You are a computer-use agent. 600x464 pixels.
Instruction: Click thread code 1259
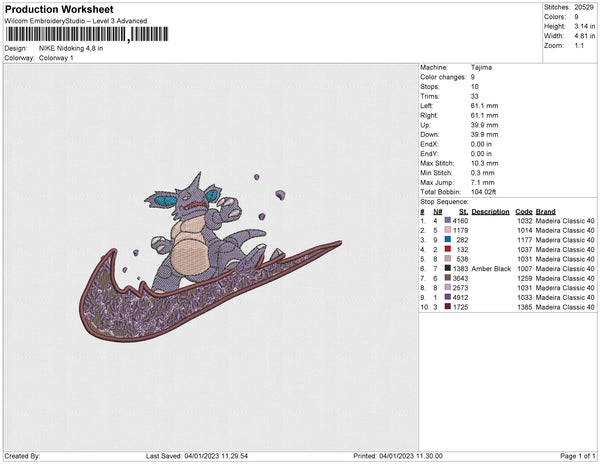coord(525,278)
